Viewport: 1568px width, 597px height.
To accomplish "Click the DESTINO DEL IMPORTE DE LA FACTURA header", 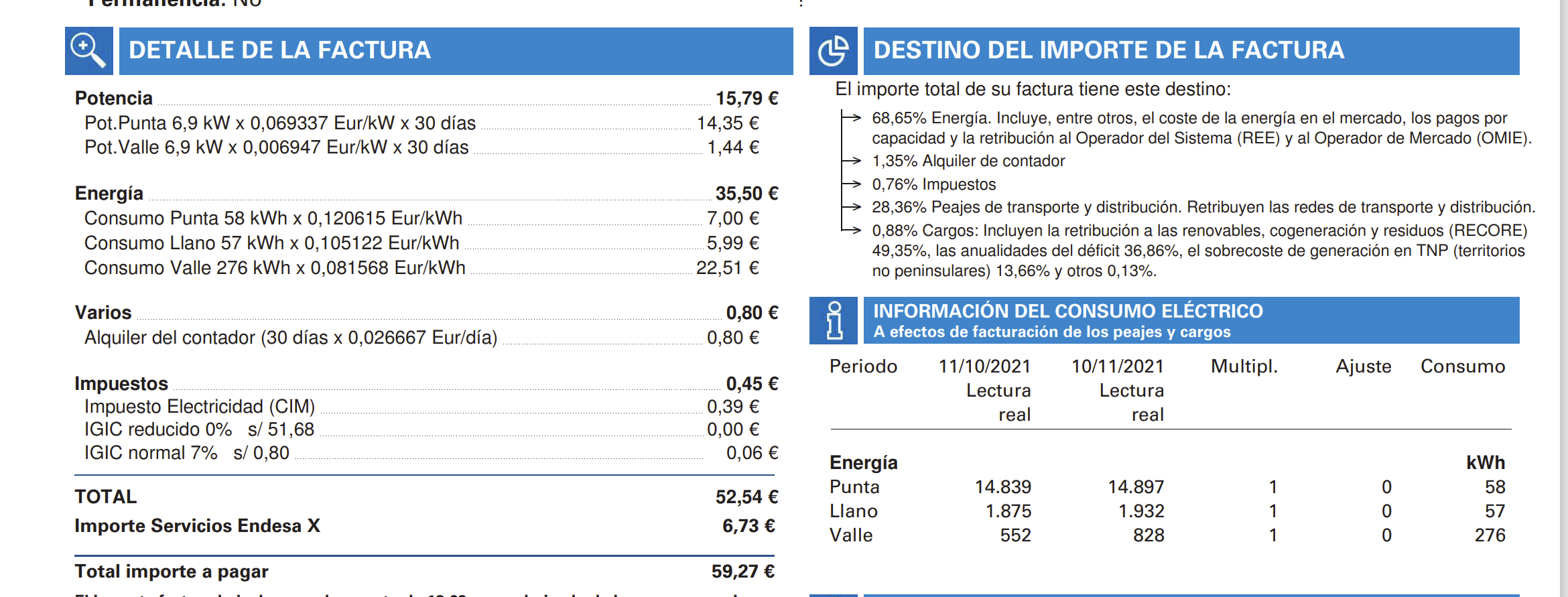I will pos(1108,51).
